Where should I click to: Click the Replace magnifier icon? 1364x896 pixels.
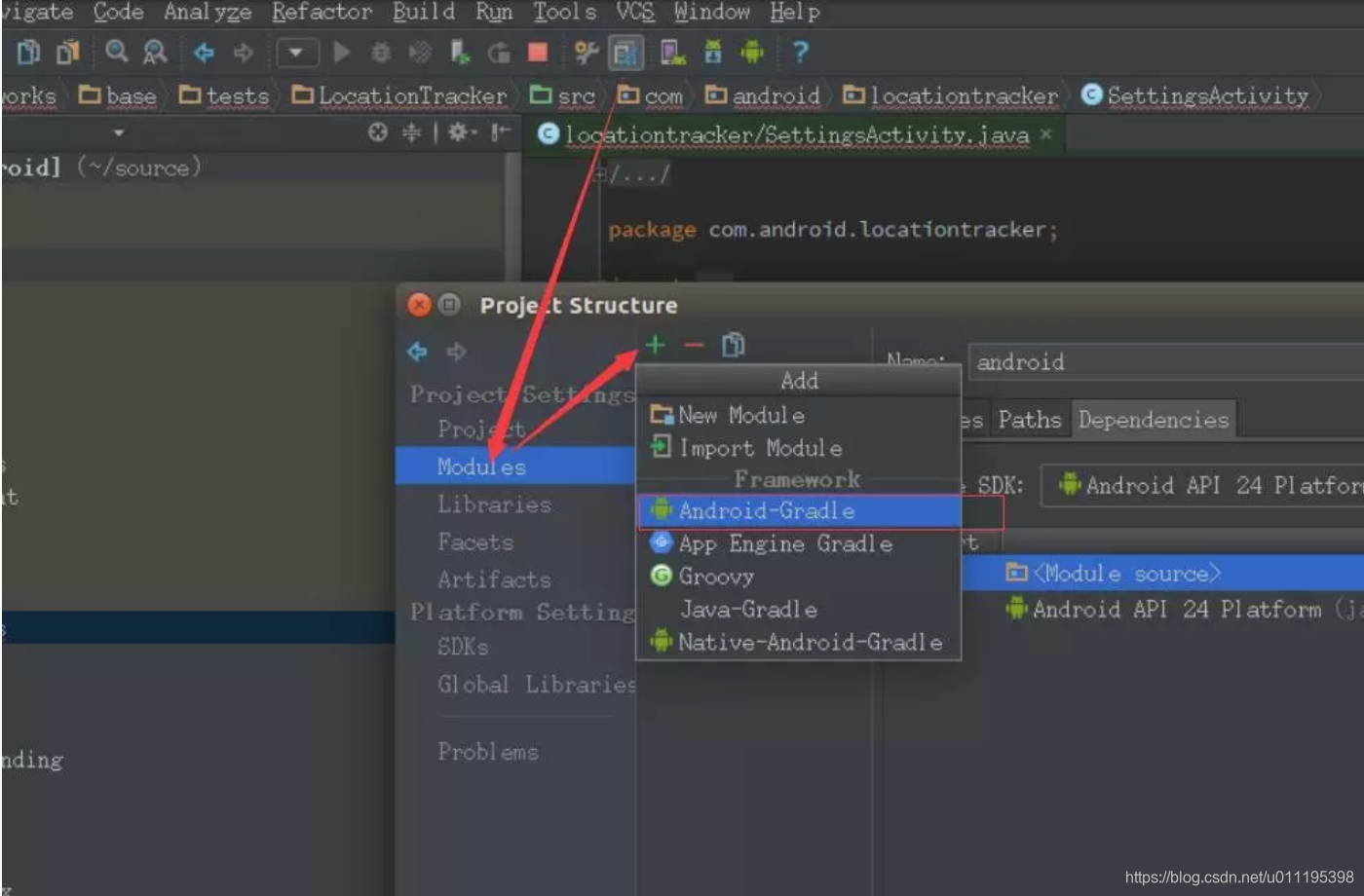click(x=155, y=52)
